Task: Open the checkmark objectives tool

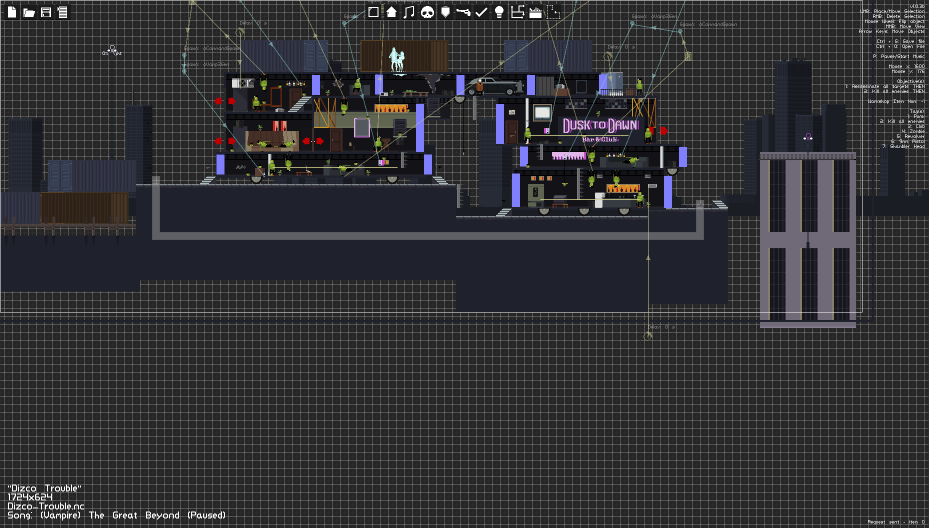Action: pyautogui.click(x=481, y=12)
